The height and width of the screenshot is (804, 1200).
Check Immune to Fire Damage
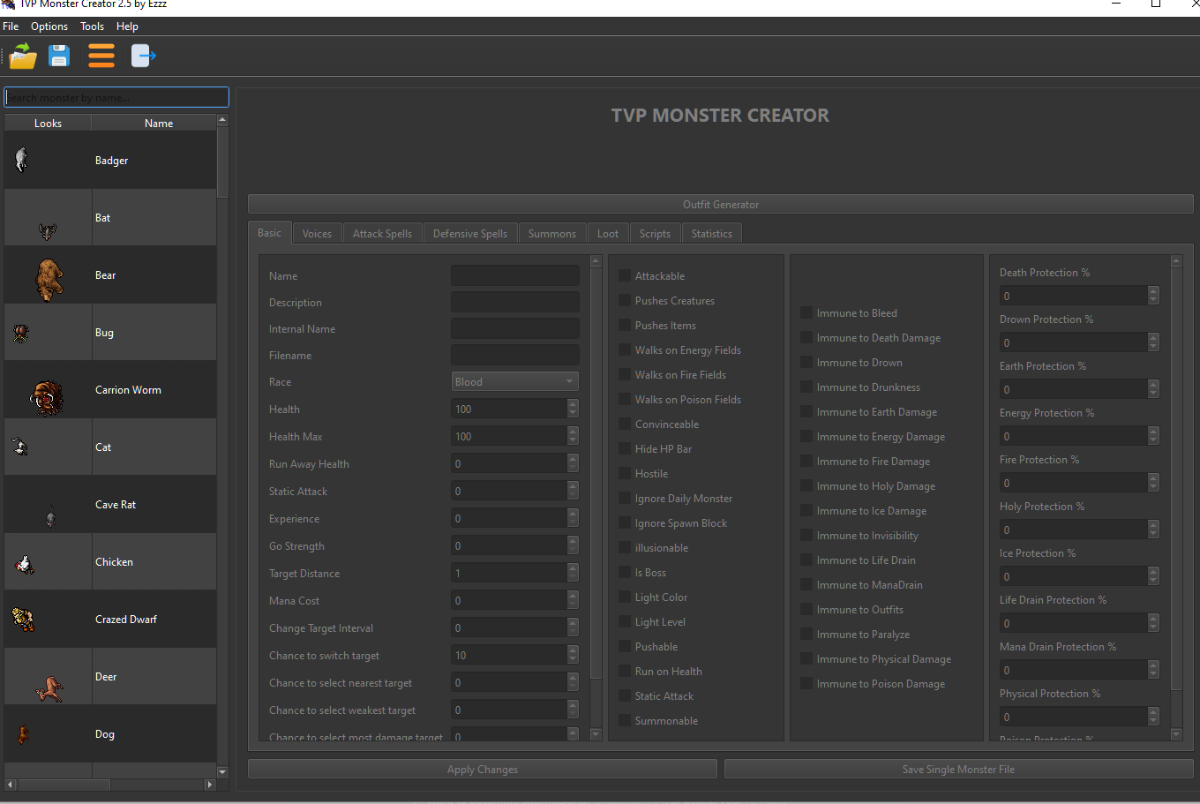tap(806, 461)
